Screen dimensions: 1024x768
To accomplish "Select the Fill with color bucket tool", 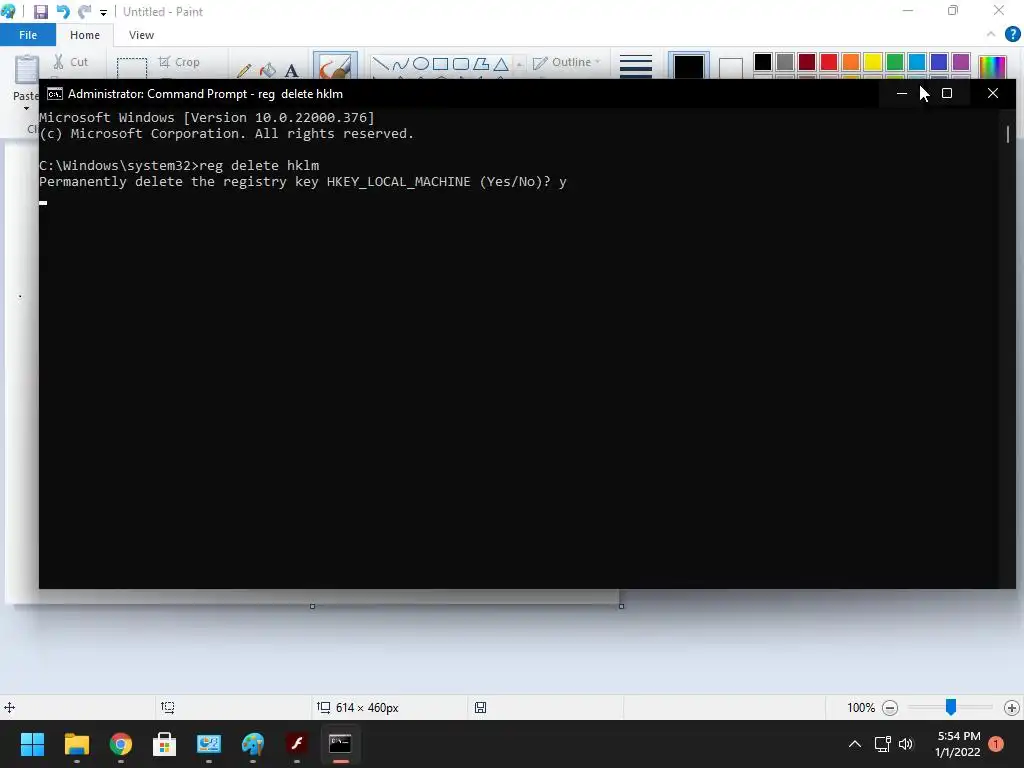I will 268,71.
